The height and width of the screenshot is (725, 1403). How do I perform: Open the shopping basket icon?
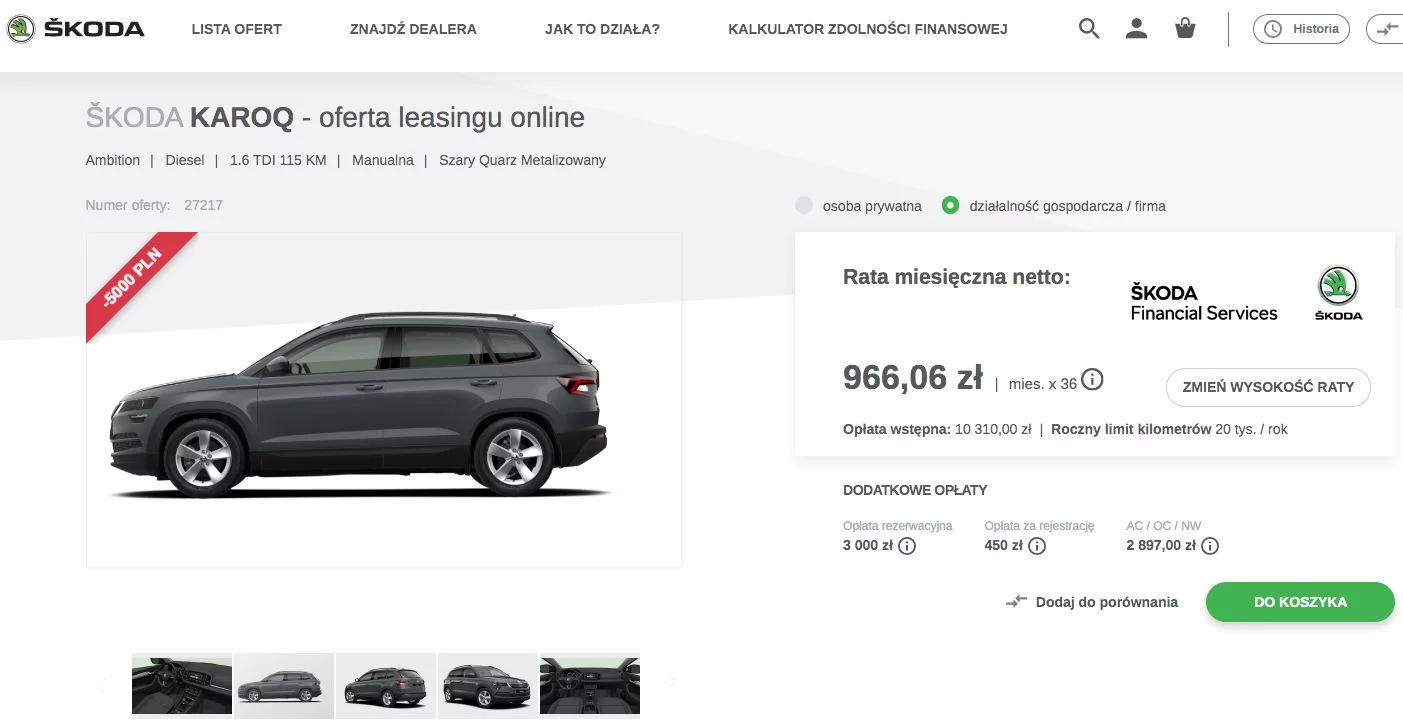click(1185, 29)
